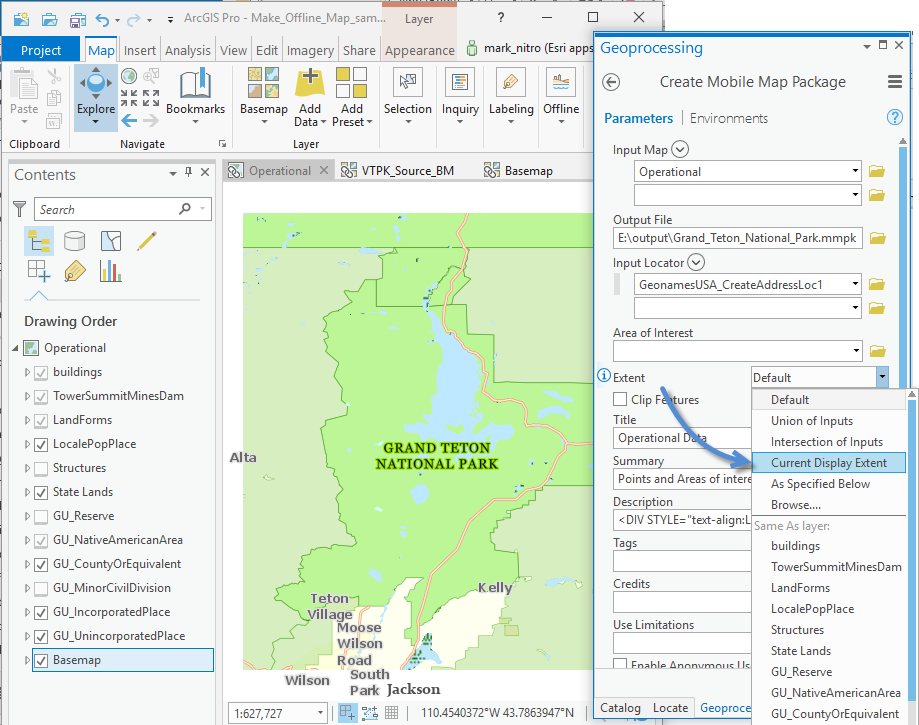919x725 pixels.
Task: Open the Operational input map dropdown
Action: (x=855, y=171)
